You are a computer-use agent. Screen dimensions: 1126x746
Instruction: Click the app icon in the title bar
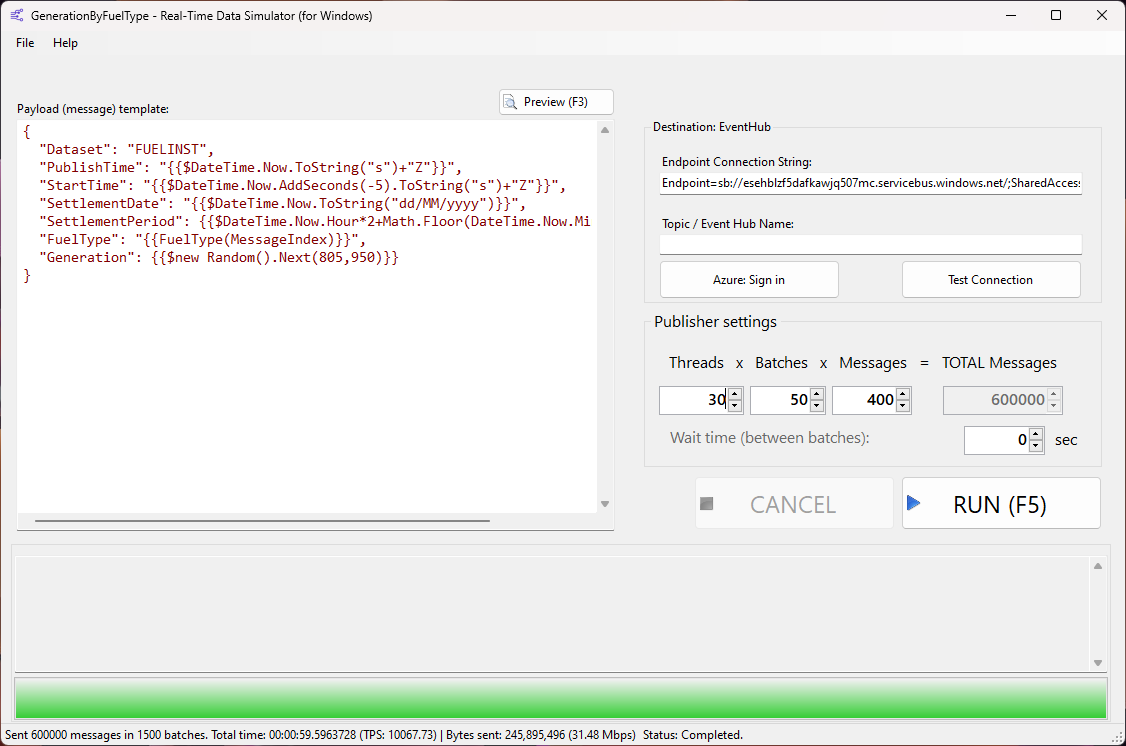17,15
